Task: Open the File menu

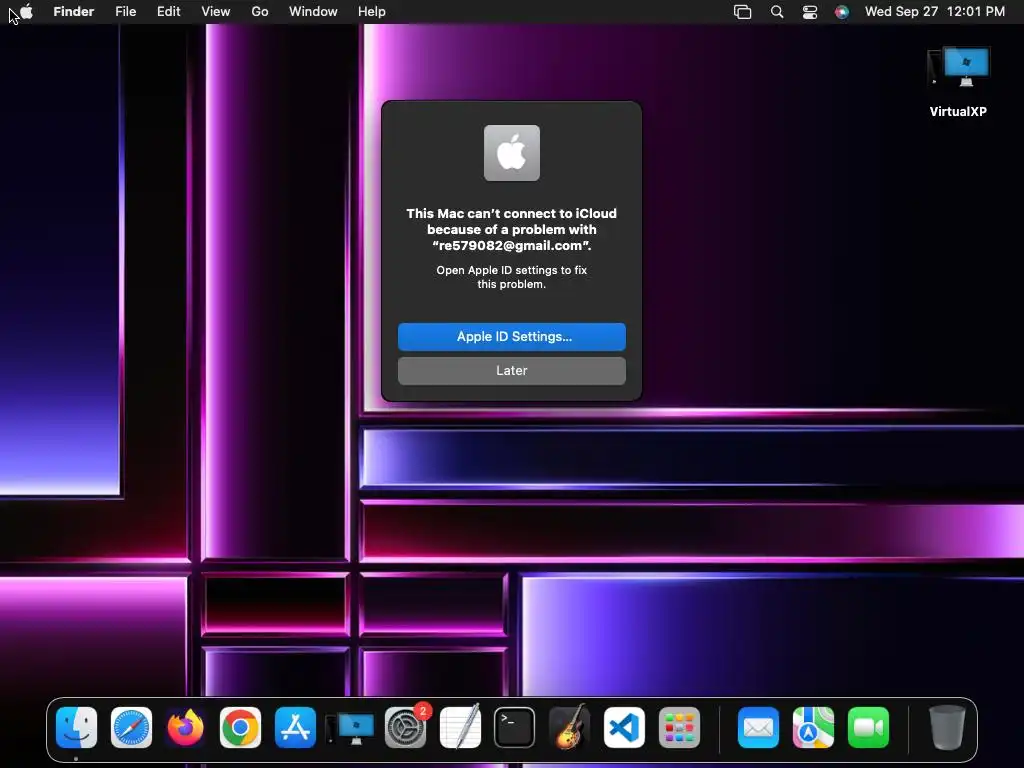Action: pyautogui.click(x=125, y=12)
